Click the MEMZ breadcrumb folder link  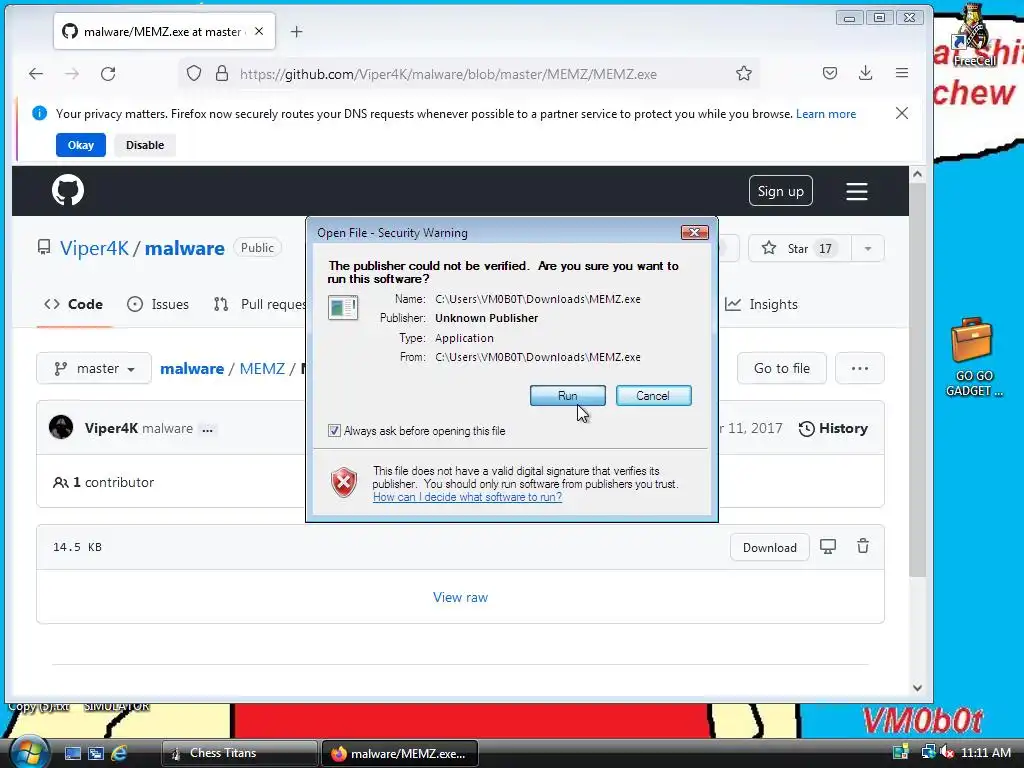262,368
